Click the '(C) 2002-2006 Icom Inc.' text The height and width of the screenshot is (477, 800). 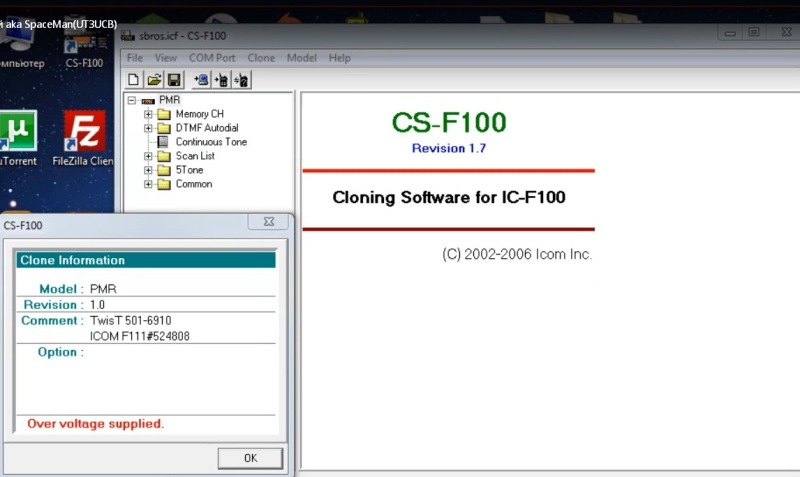pos(517,254)
